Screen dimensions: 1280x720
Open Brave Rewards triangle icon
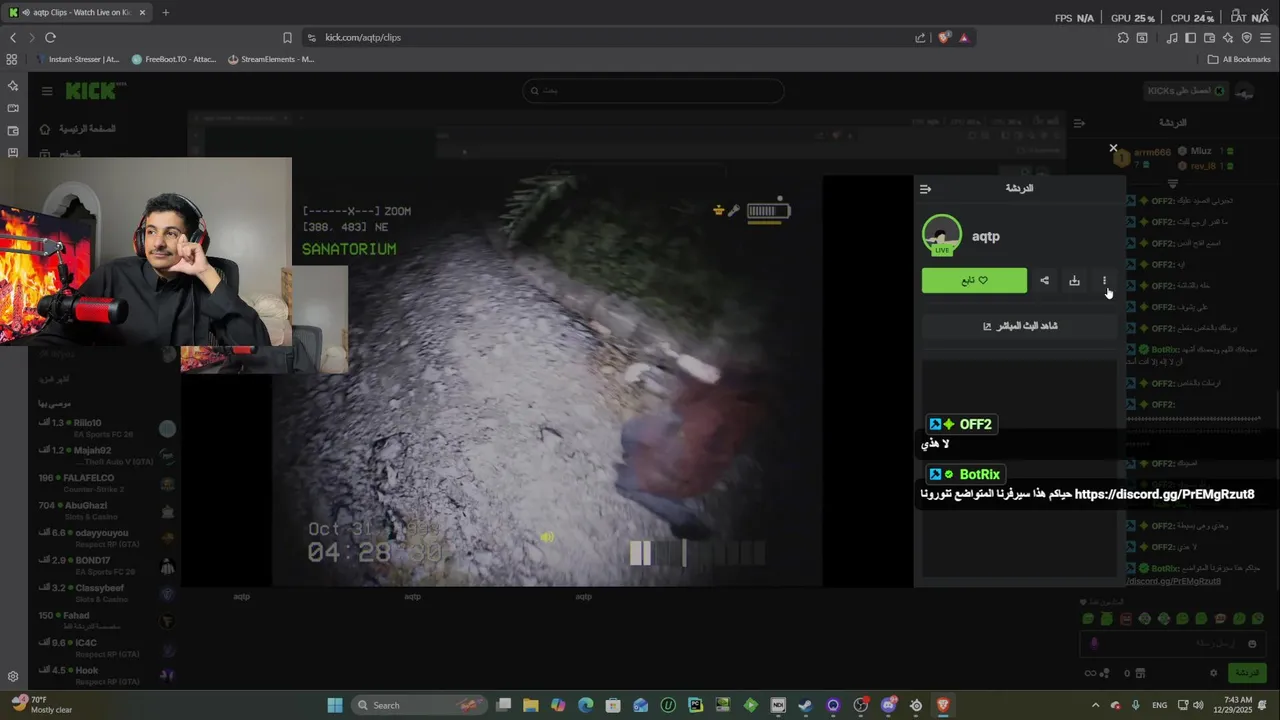point(964,37)
